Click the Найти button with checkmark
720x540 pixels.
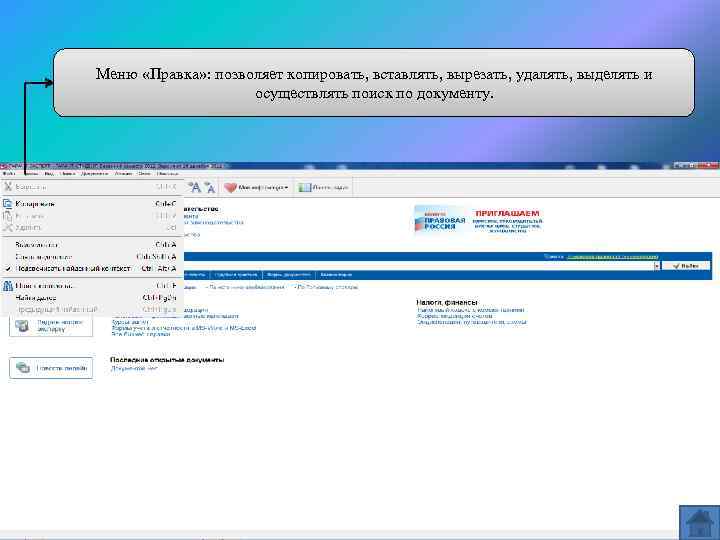pyautogui.click(x=686, y=266)
